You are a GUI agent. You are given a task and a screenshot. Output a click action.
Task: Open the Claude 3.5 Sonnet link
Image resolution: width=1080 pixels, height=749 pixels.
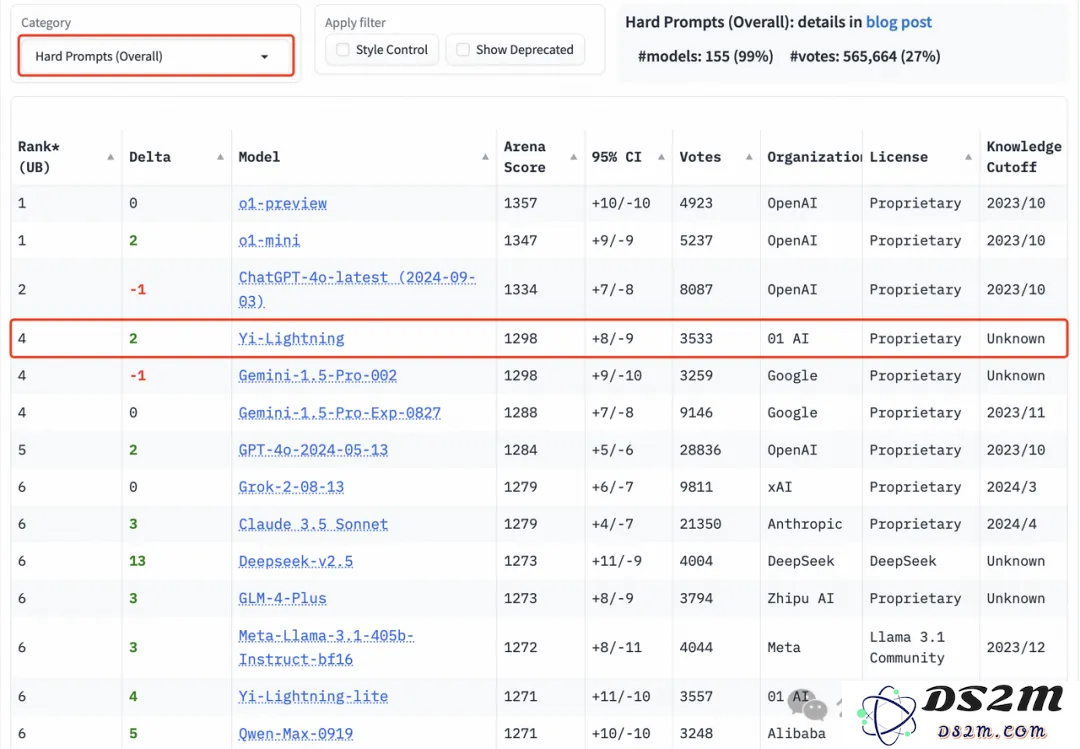pos(313,524)
